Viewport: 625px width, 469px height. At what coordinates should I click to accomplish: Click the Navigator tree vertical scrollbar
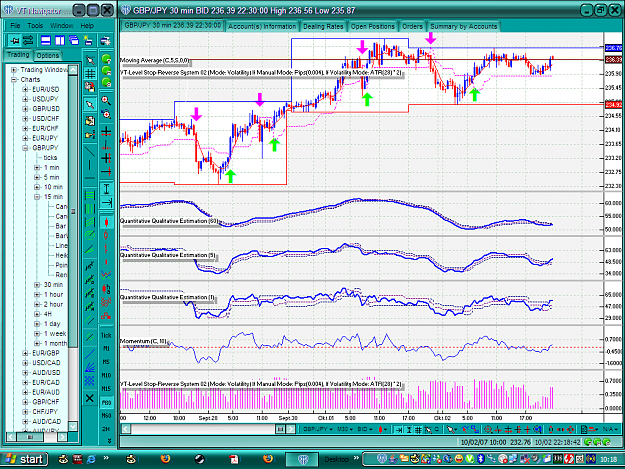coord(73,248)
